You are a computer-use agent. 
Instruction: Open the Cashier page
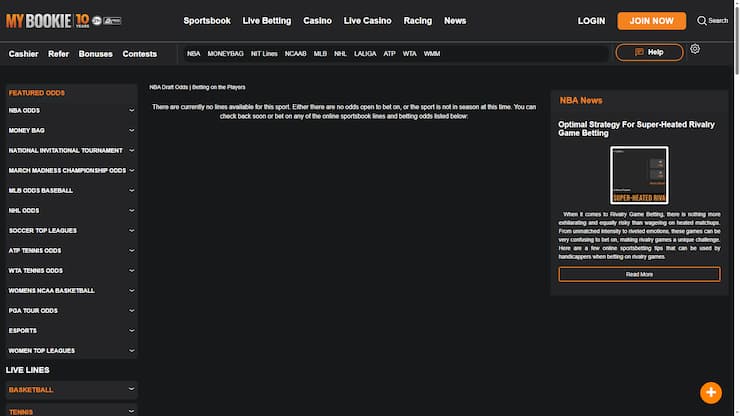tap(23, 54)
